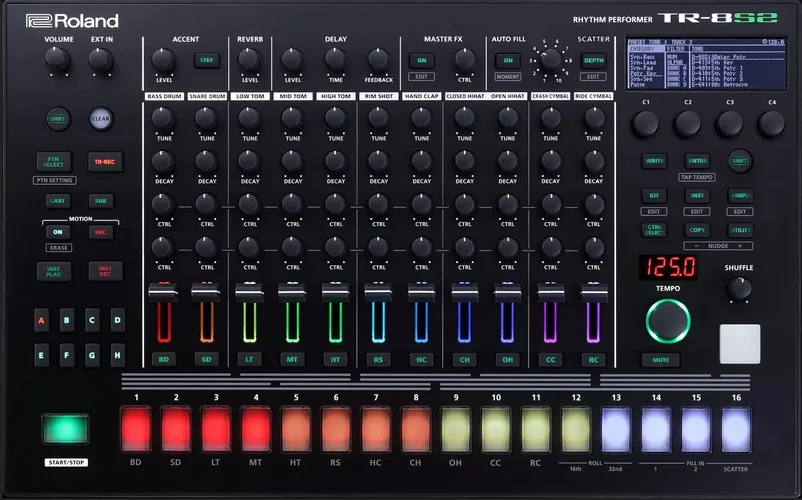This screenshot has width=802, height=500.
Task: Click the ENTER button
Action: 697,161
